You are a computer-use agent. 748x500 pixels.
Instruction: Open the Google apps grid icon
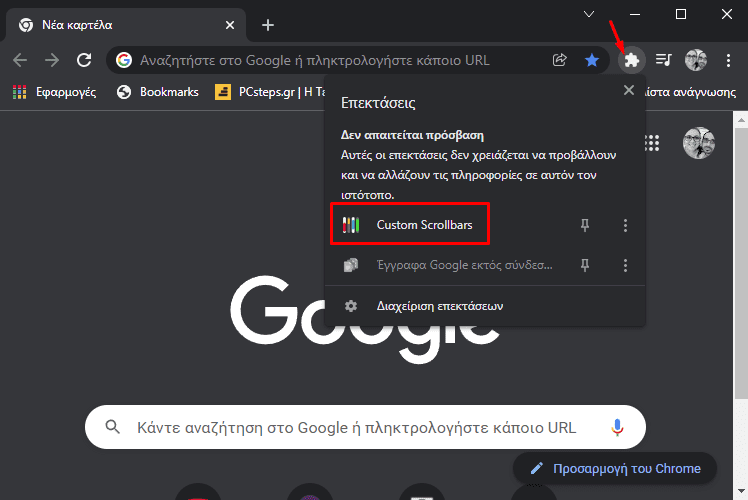[652, 143]
